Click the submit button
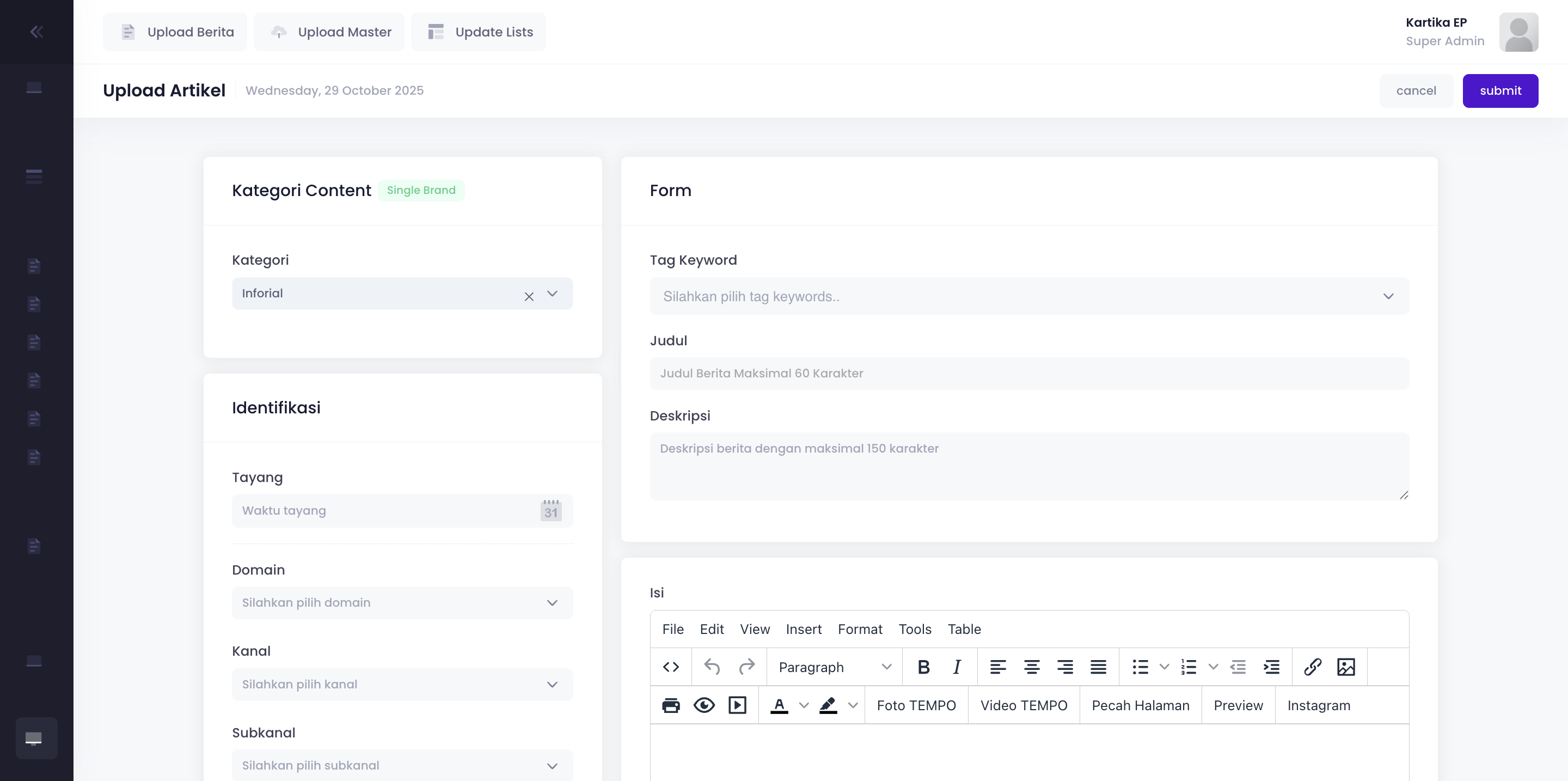This screenshot has width=1568, height=781. (1500, 91)
